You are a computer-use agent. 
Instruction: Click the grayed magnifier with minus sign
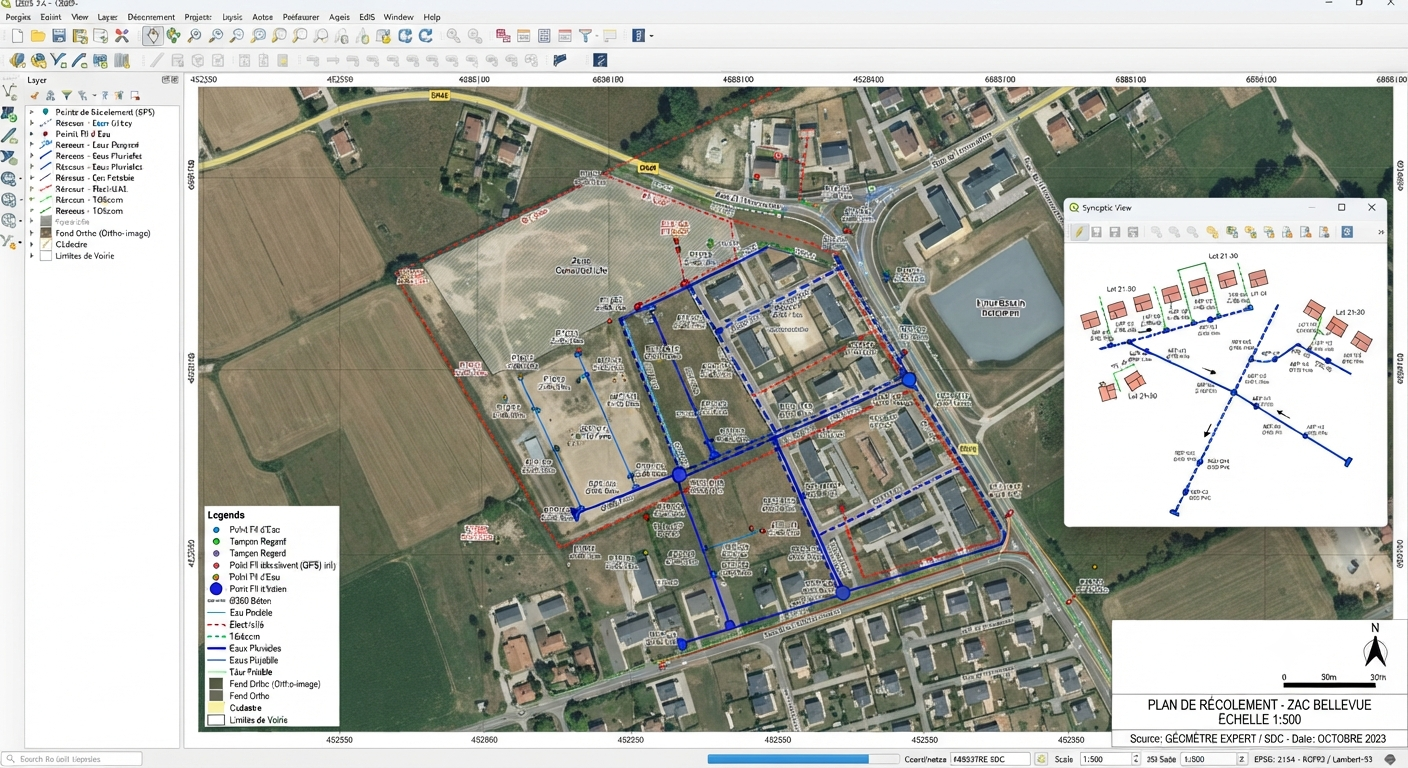click(475, 36)
